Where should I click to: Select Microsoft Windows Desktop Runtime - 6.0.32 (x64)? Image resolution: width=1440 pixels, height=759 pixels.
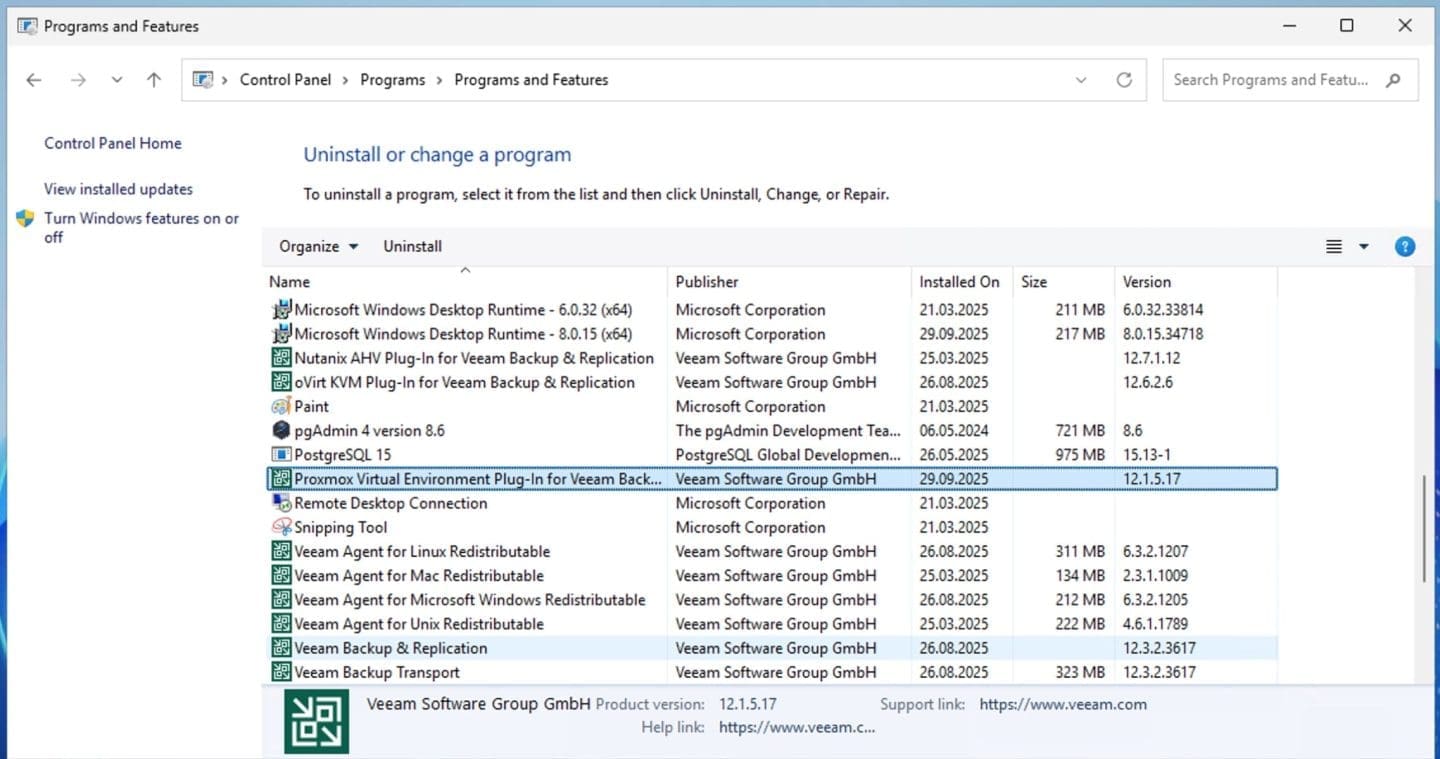coord(463,310)
